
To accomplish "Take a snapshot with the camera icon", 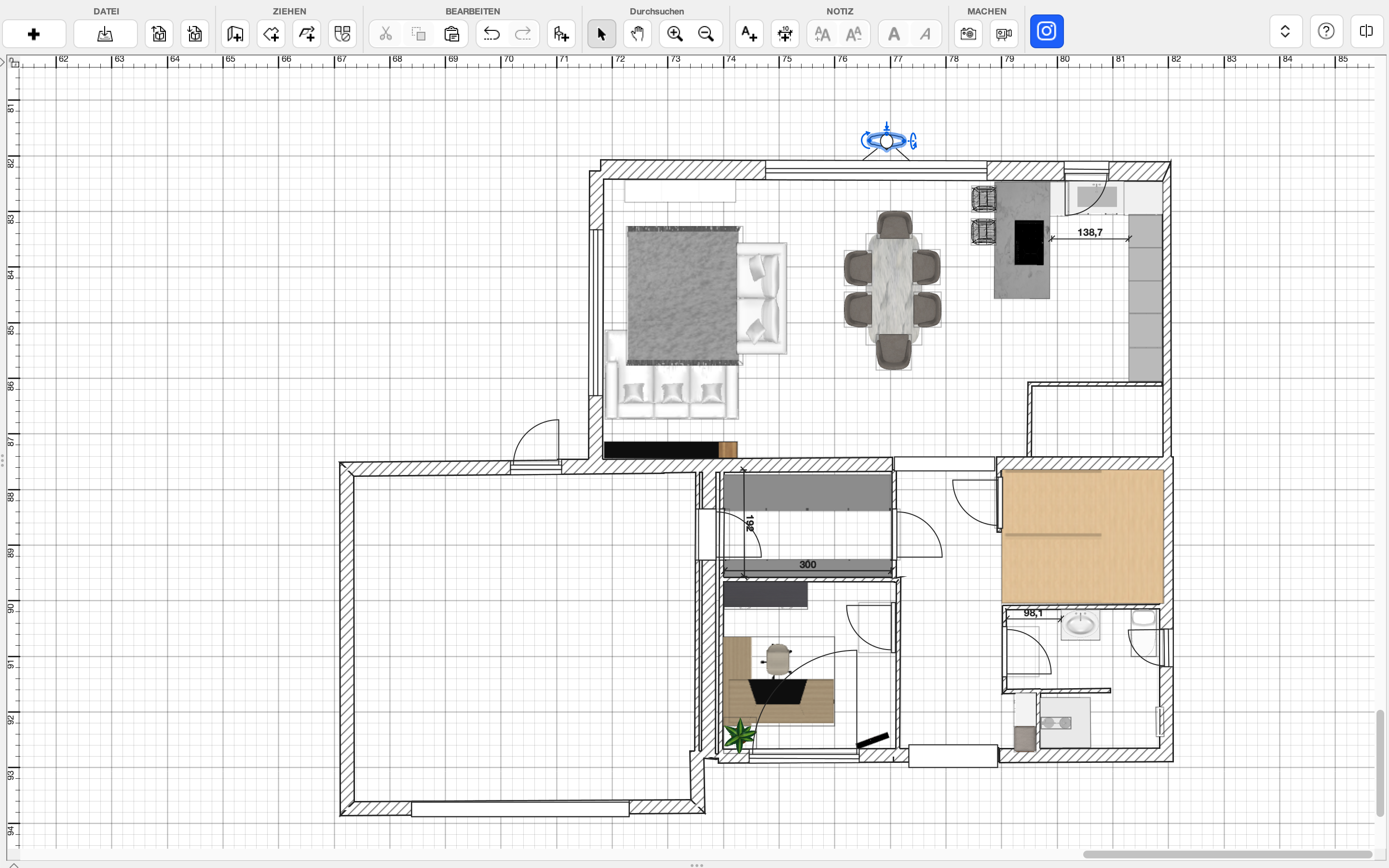I will (968, 34).
